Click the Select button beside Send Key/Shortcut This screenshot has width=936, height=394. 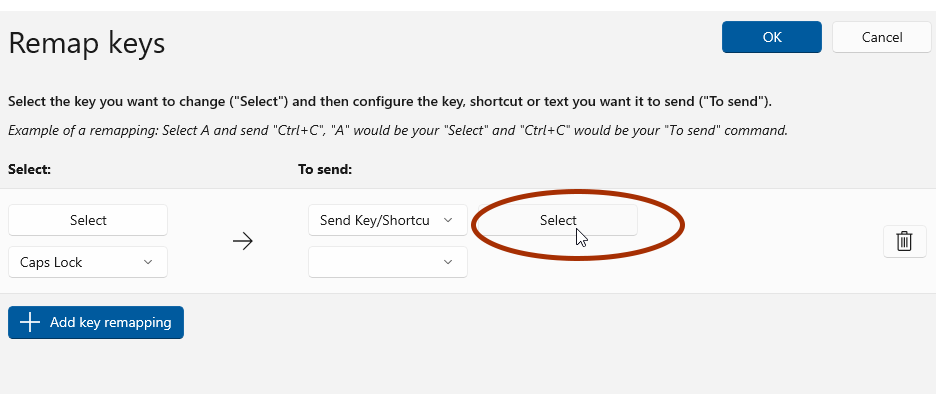coord(558,220)
